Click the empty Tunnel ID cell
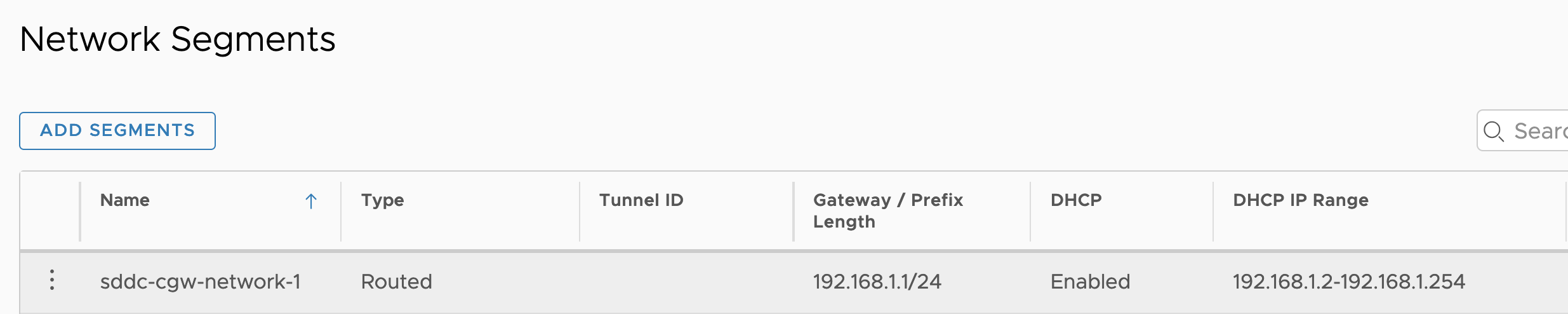 (686, 282)
